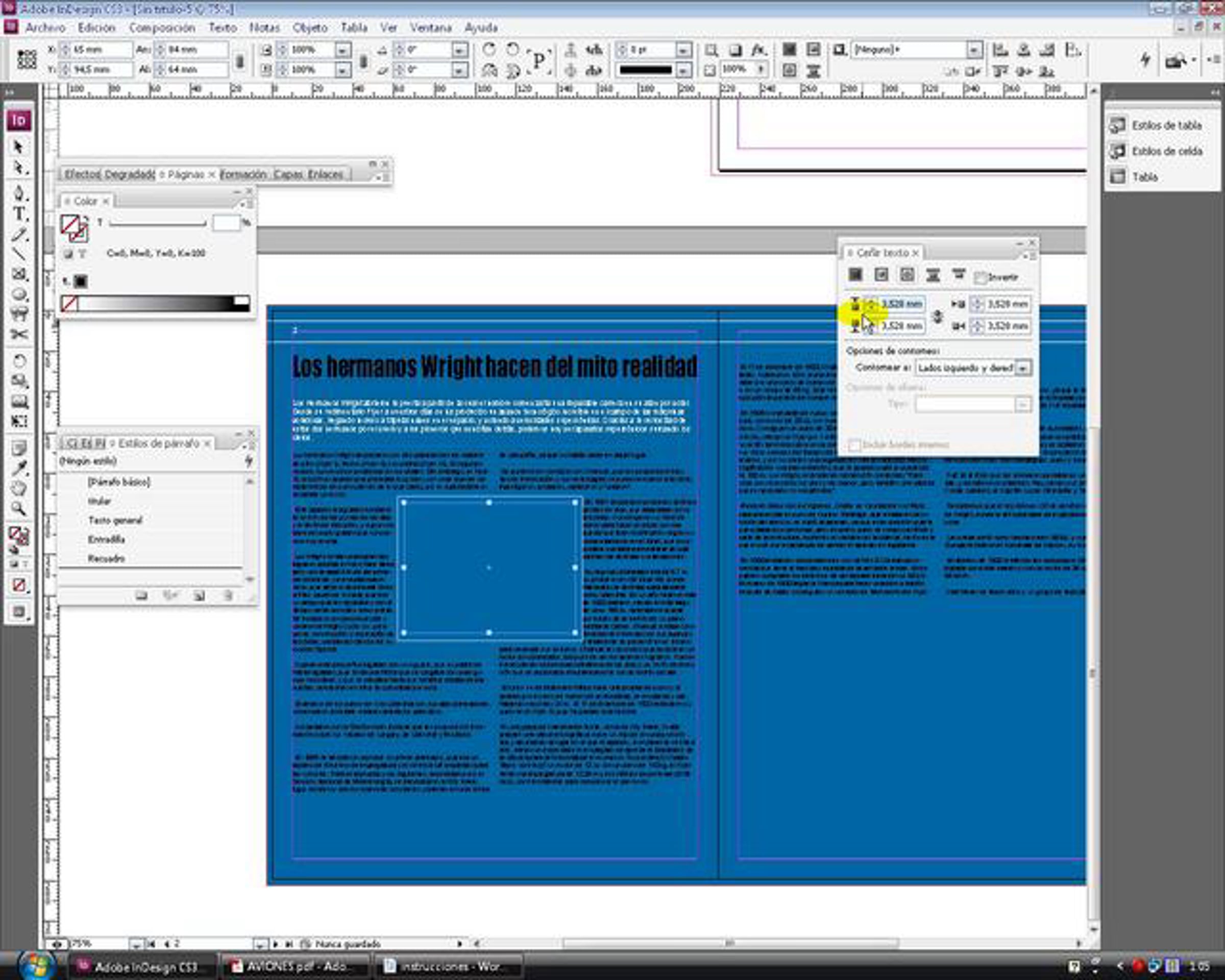
Task: Click the black Selection arrow tool
Action: (x=18, y=147)
